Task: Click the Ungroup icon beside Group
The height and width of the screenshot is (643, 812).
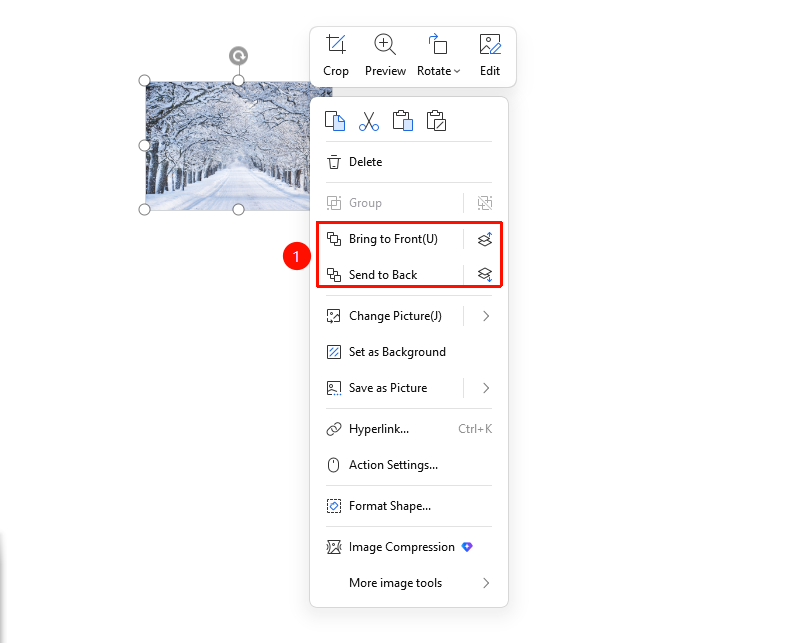Action: coord(485,203)
